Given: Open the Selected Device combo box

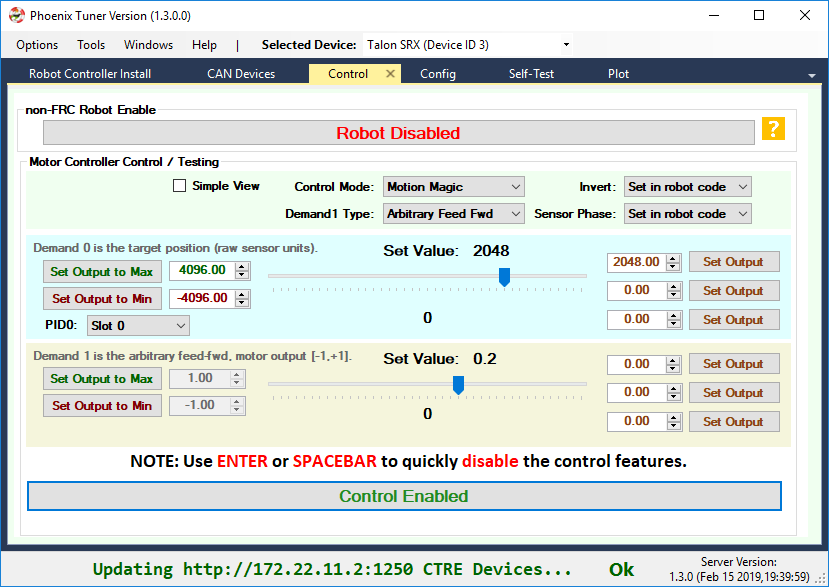Looking at the screenshot, I should 468,45.
